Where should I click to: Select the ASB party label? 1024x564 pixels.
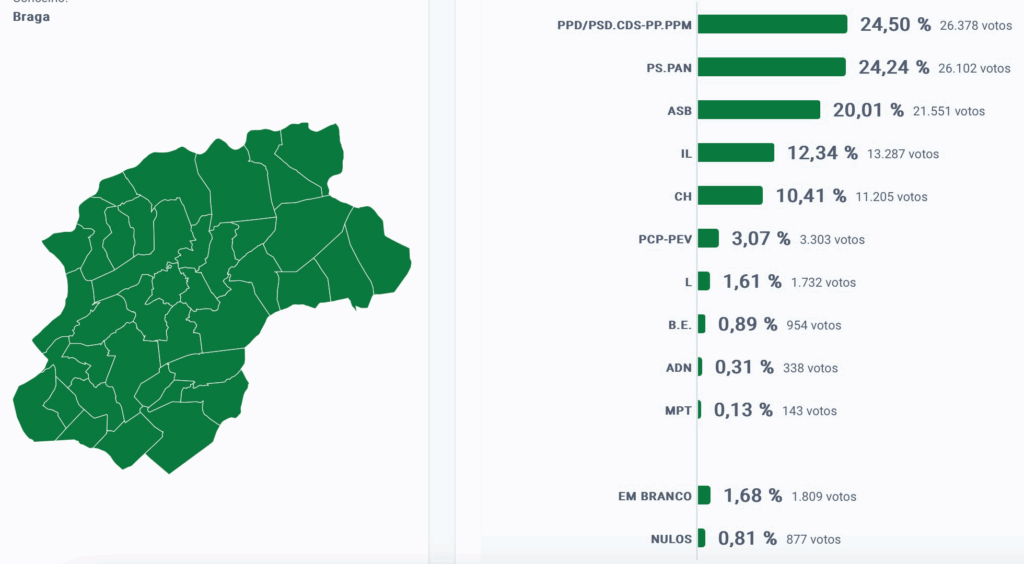[x=679, y=111]
